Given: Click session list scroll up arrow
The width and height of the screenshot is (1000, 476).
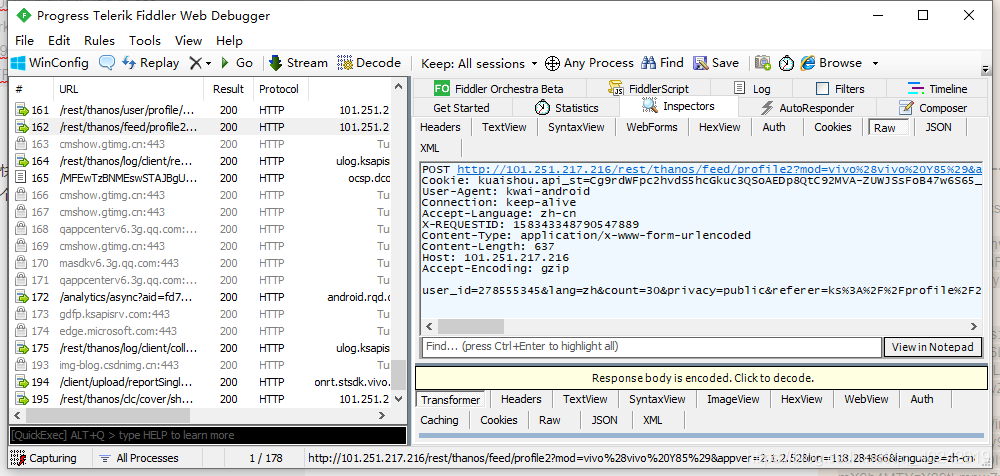Looking at the screenshot, I should [x=399, y=86].
